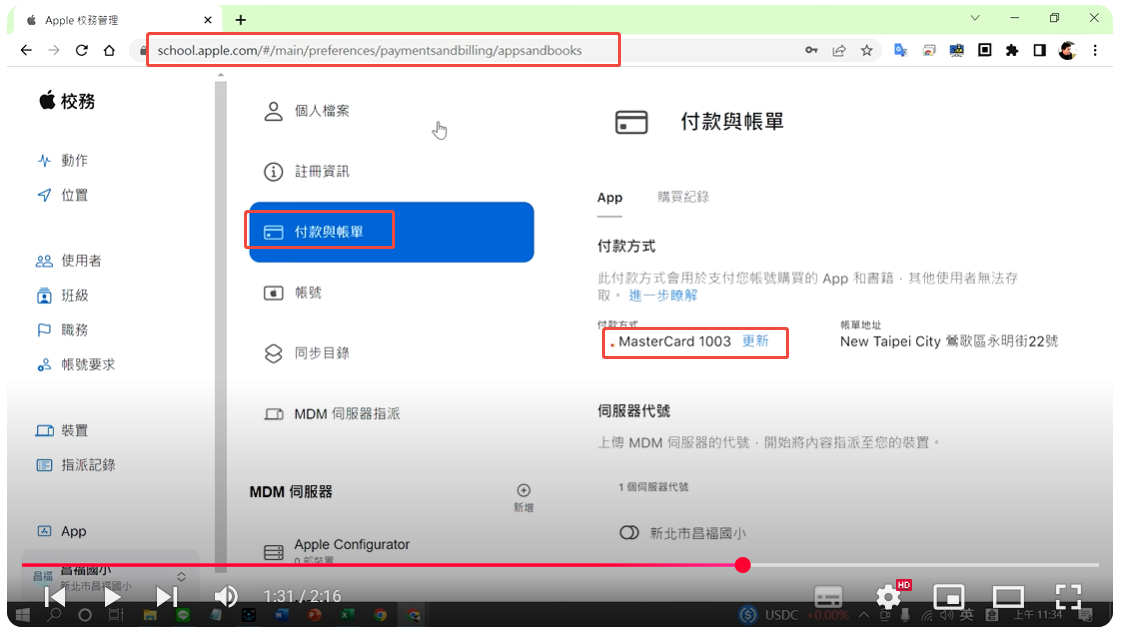Open 帳號要求 sidebar entry
1121x632 pixels.
point(75,365)
